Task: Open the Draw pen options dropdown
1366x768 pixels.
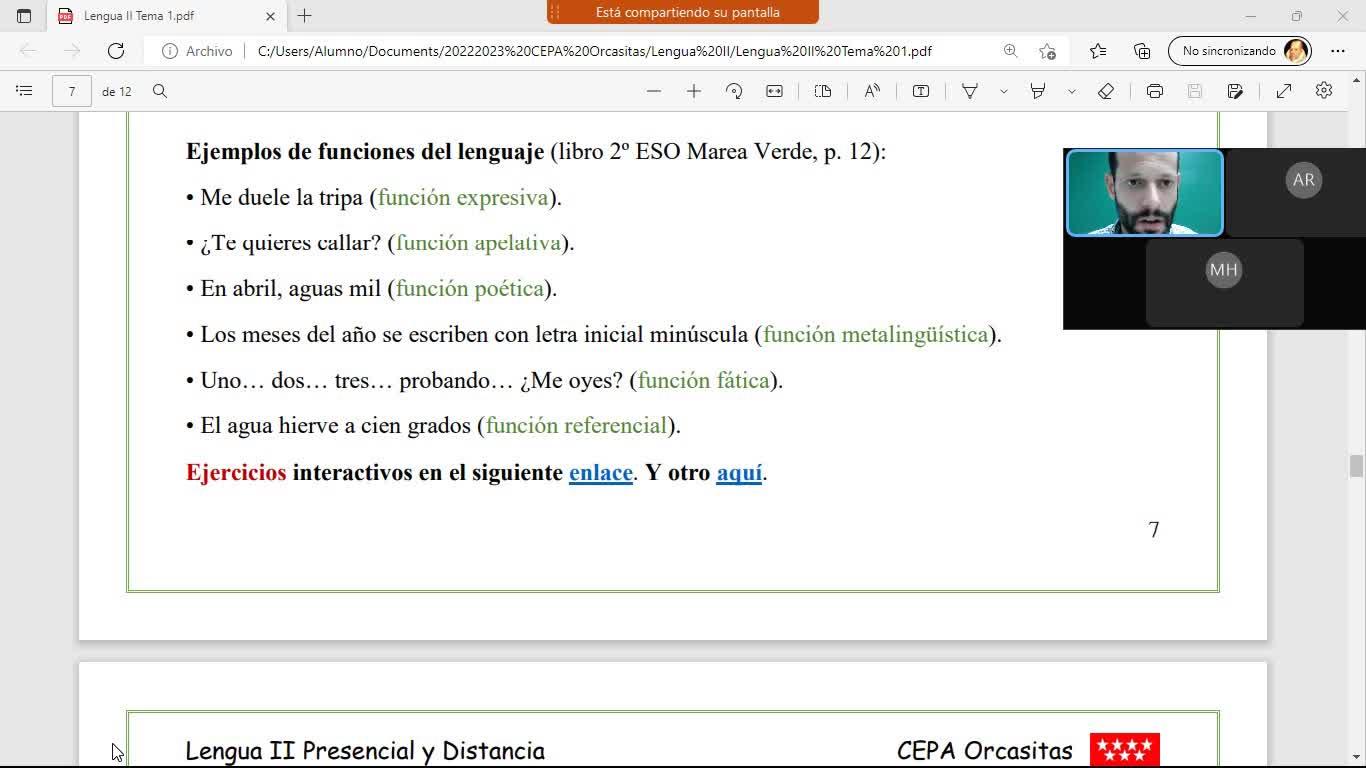Action: coord(1003,91)
